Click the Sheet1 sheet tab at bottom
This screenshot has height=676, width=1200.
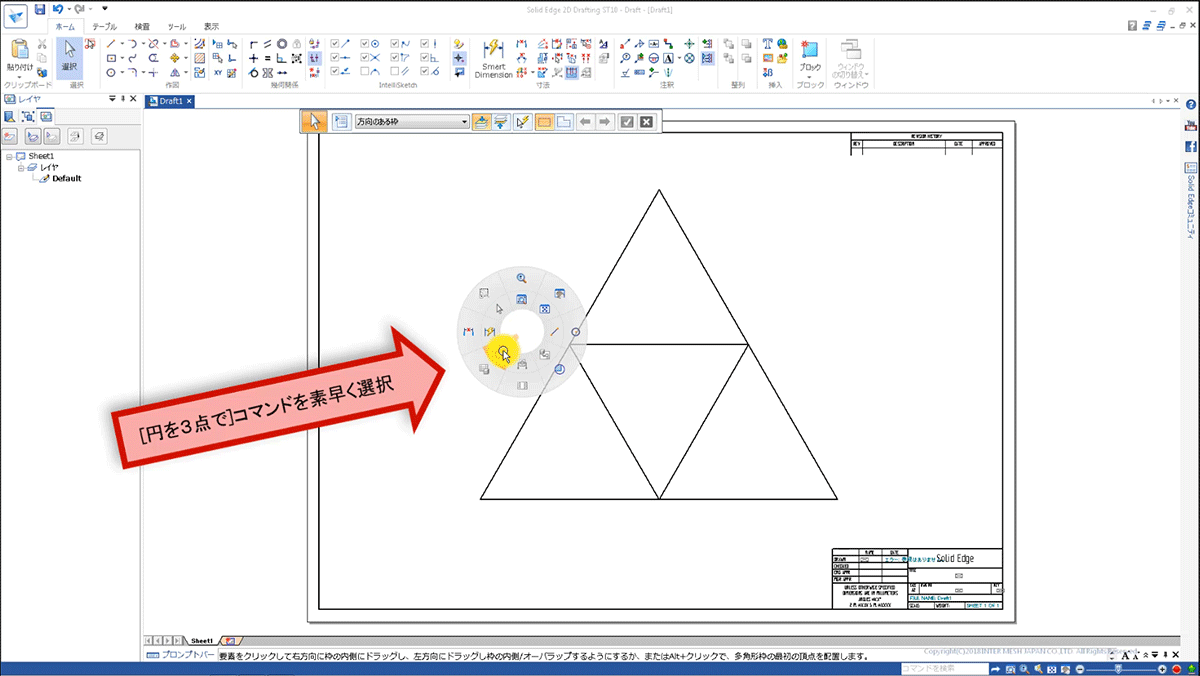(x=202, y=639)
